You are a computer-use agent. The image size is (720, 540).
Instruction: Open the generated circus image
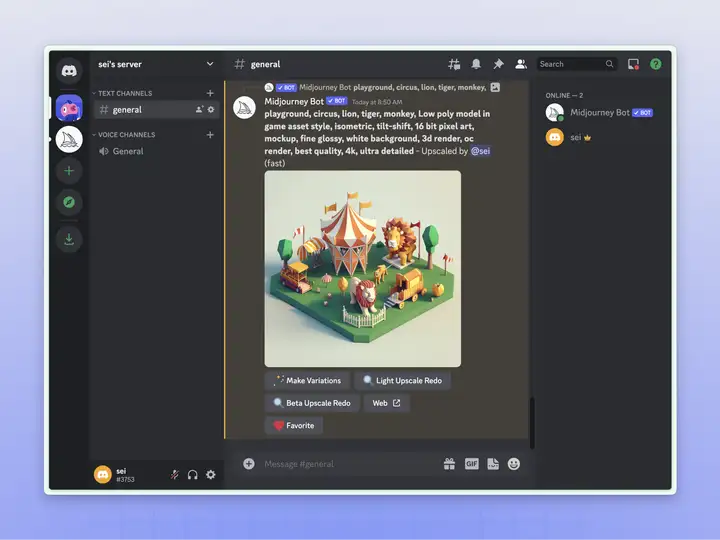tap(363, 269)
